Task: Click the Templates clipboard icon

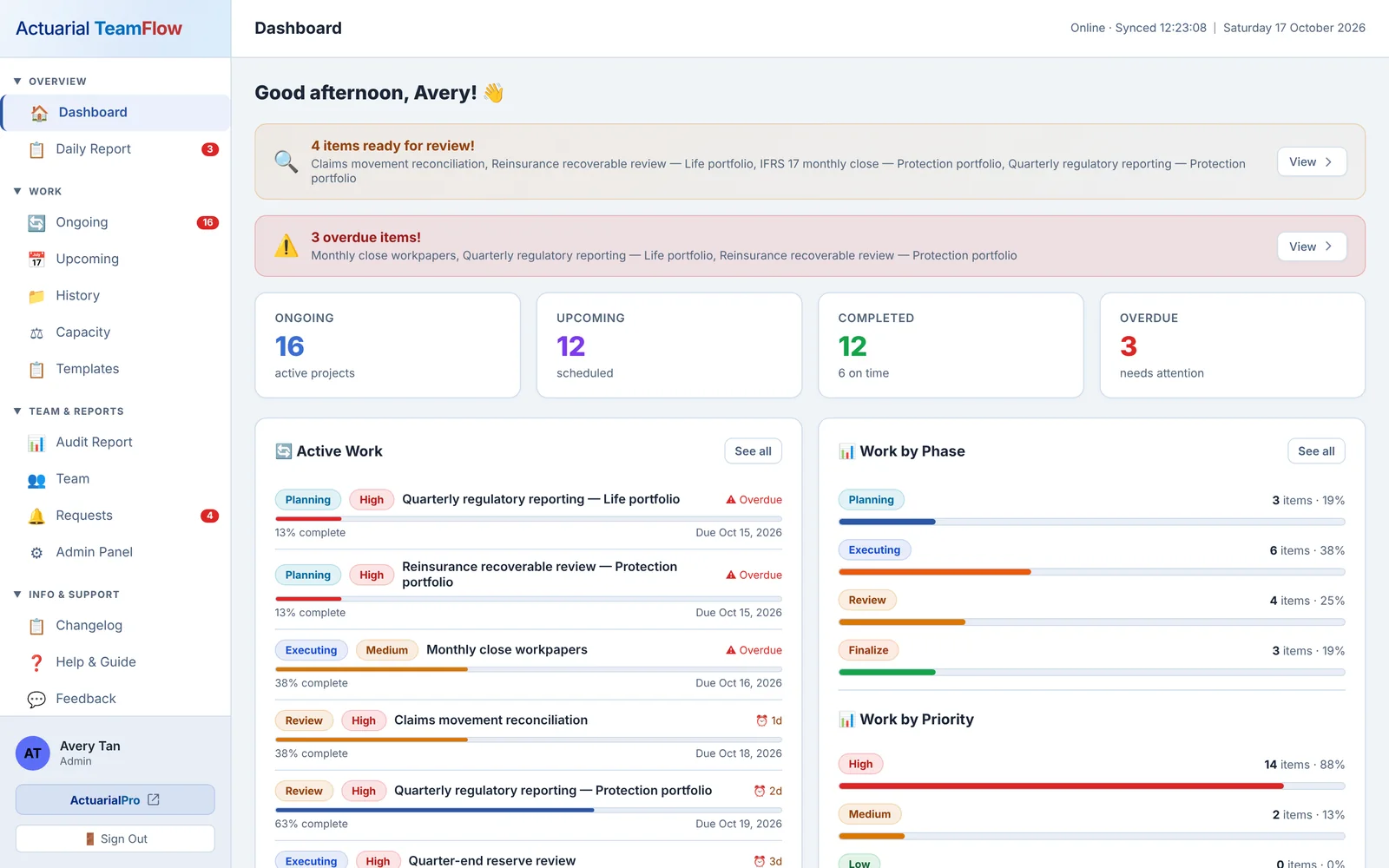Action: (x=36, y=369)
